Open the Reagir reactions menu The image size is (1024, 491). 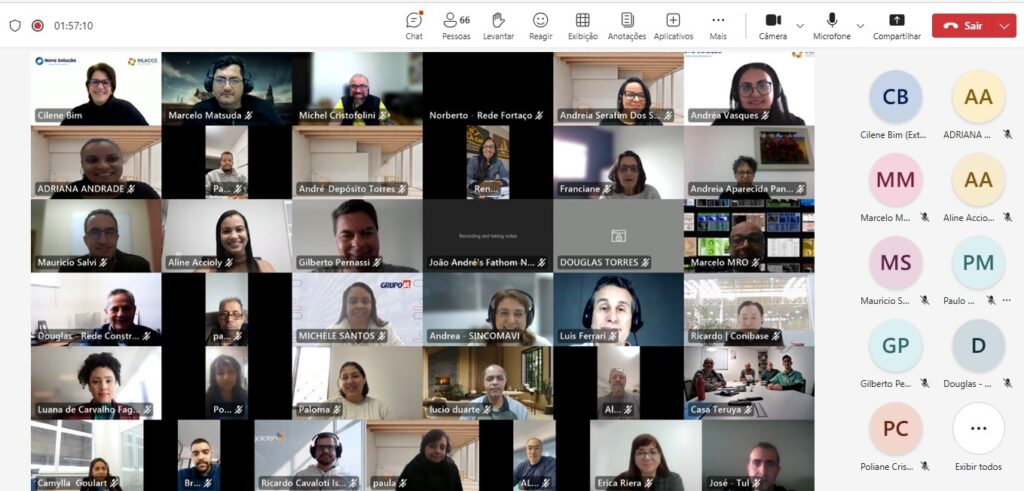pyautogui.click(x=540, y=25)
